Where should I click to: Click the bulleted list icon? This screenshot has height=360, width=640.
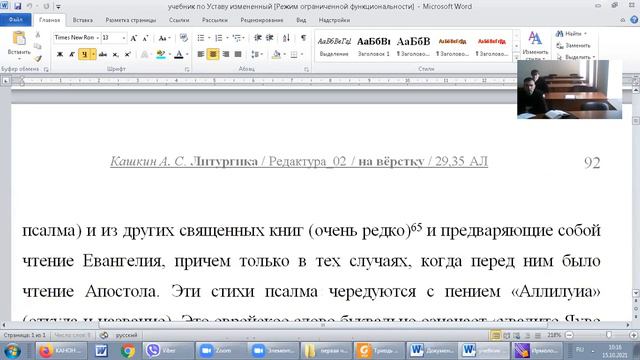click(x=201, y=38)
